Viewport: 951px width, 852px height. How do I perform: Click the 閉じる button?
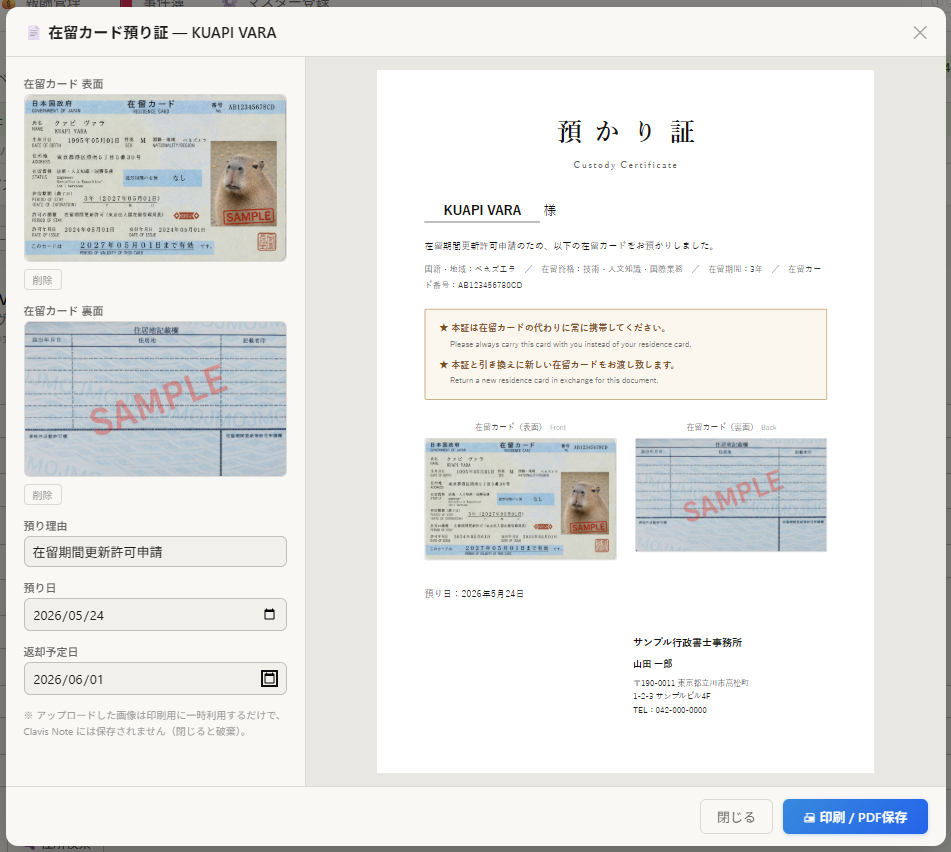736,817
